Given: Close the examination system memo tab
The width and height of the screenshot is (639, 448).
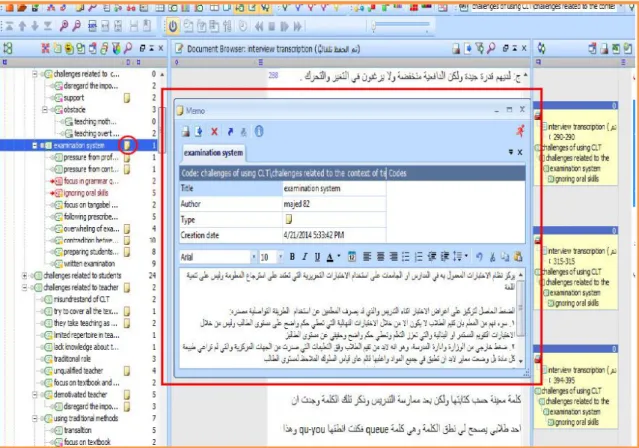Looking at the screenshot, I should click(x=520, y=152).
